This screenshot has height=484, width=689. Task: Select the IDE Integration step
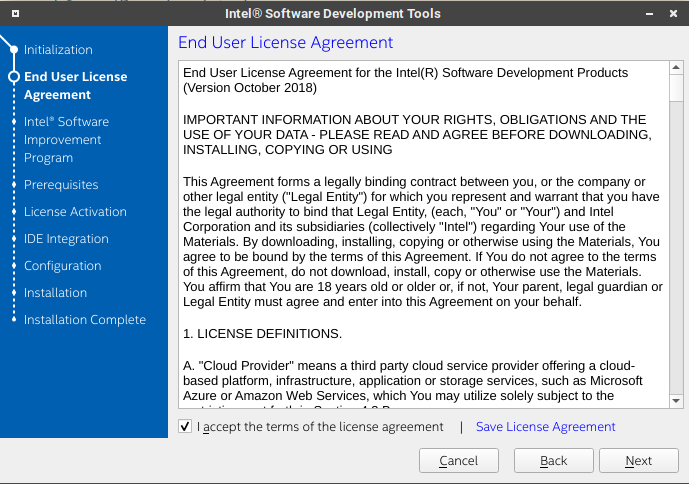[x=66, y=239]
